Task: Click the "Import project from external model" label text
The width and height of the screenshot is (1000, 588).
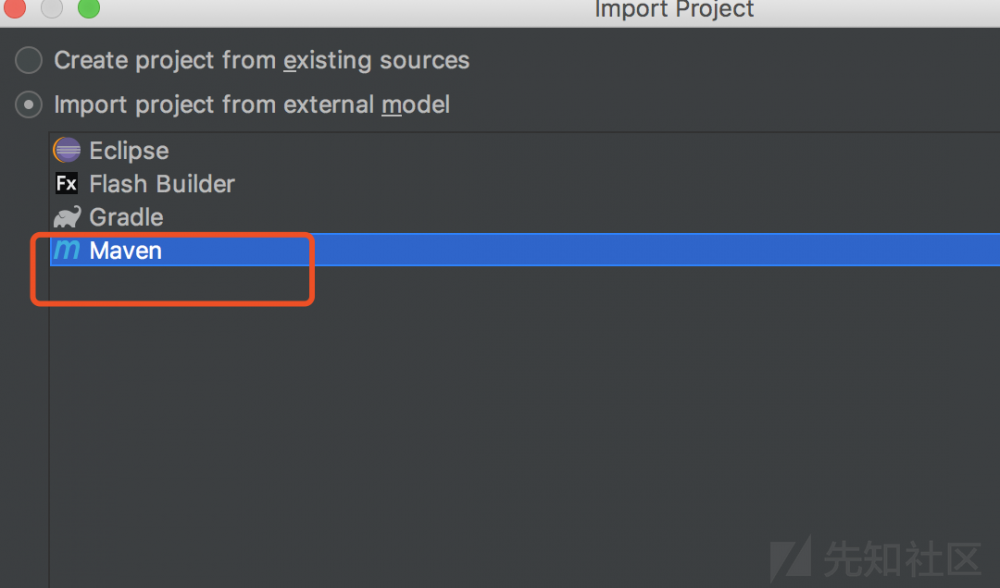Action: click(252, 104)
